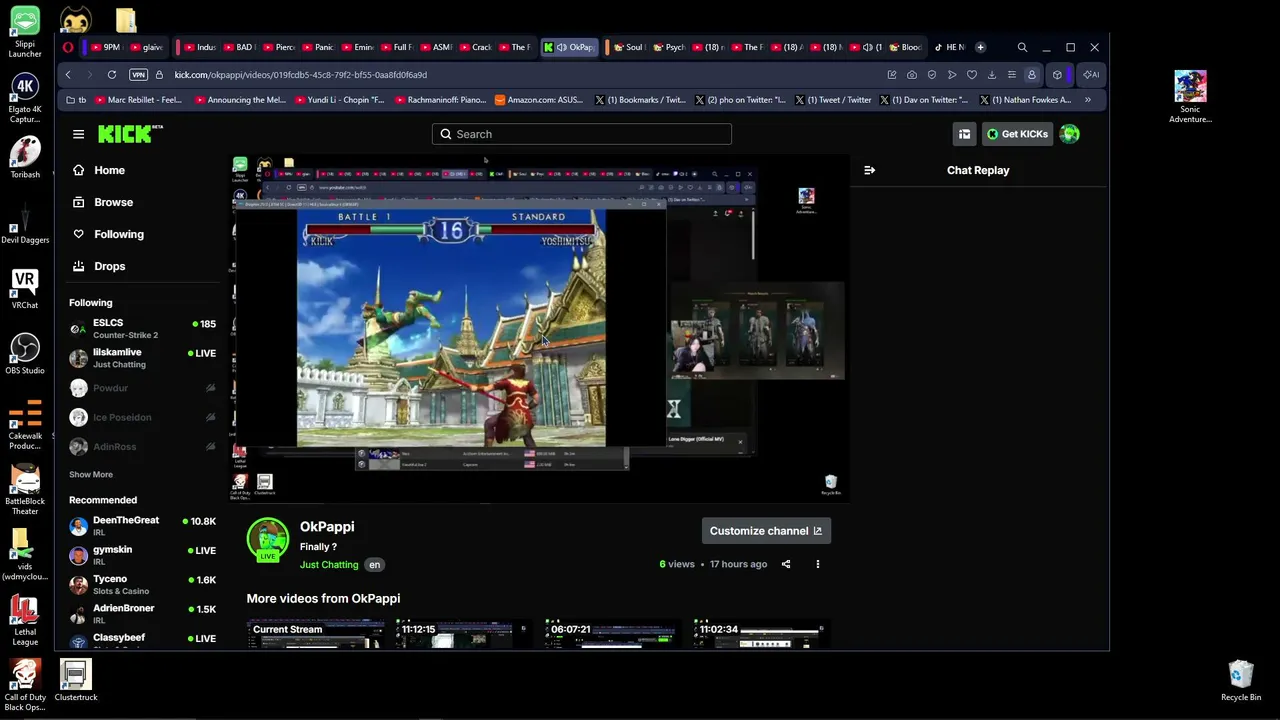The width and height of the screenshot is (1280, 720).
Task: Click the 'en' language tag
Action: (x=374, y=565)
